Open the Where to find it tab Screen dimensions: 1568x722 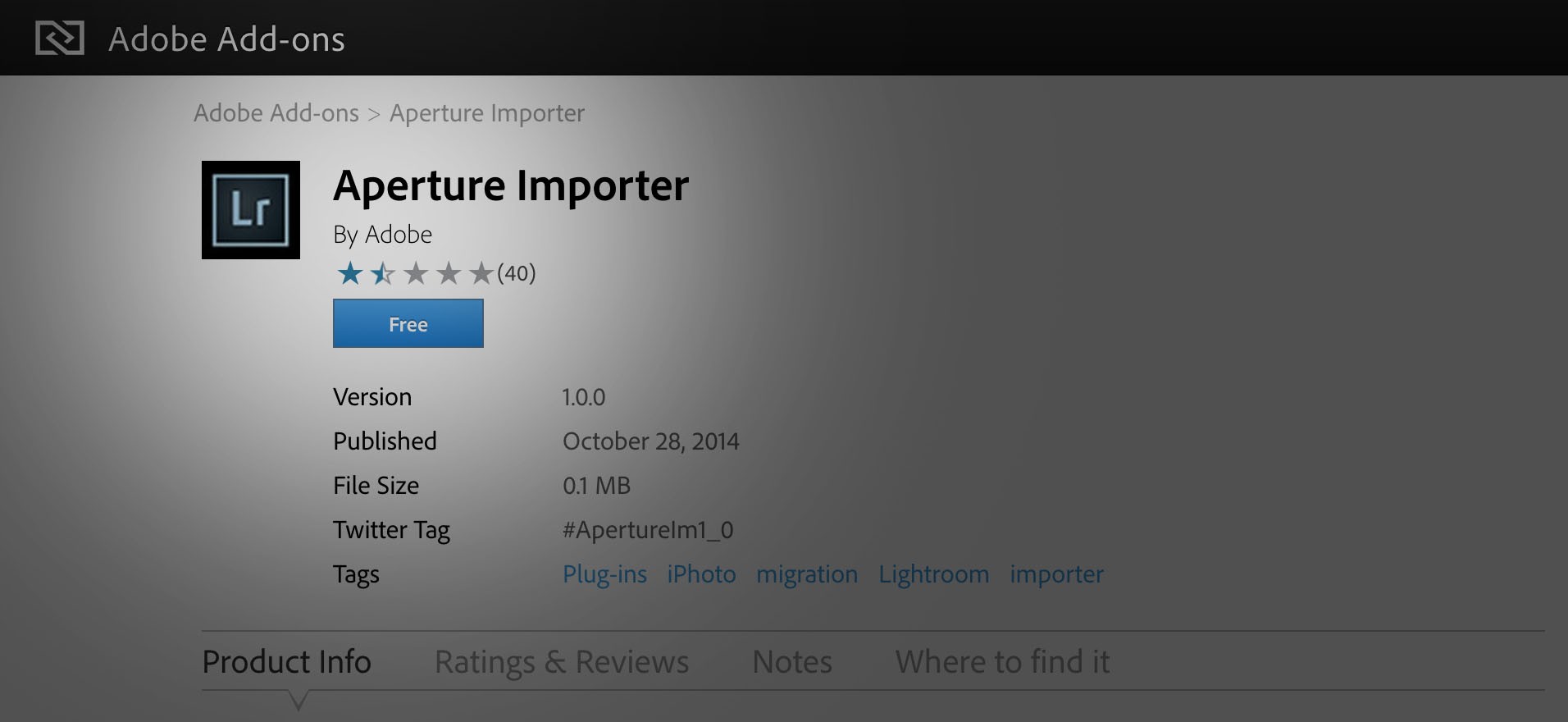click(x=1002, y=661)
